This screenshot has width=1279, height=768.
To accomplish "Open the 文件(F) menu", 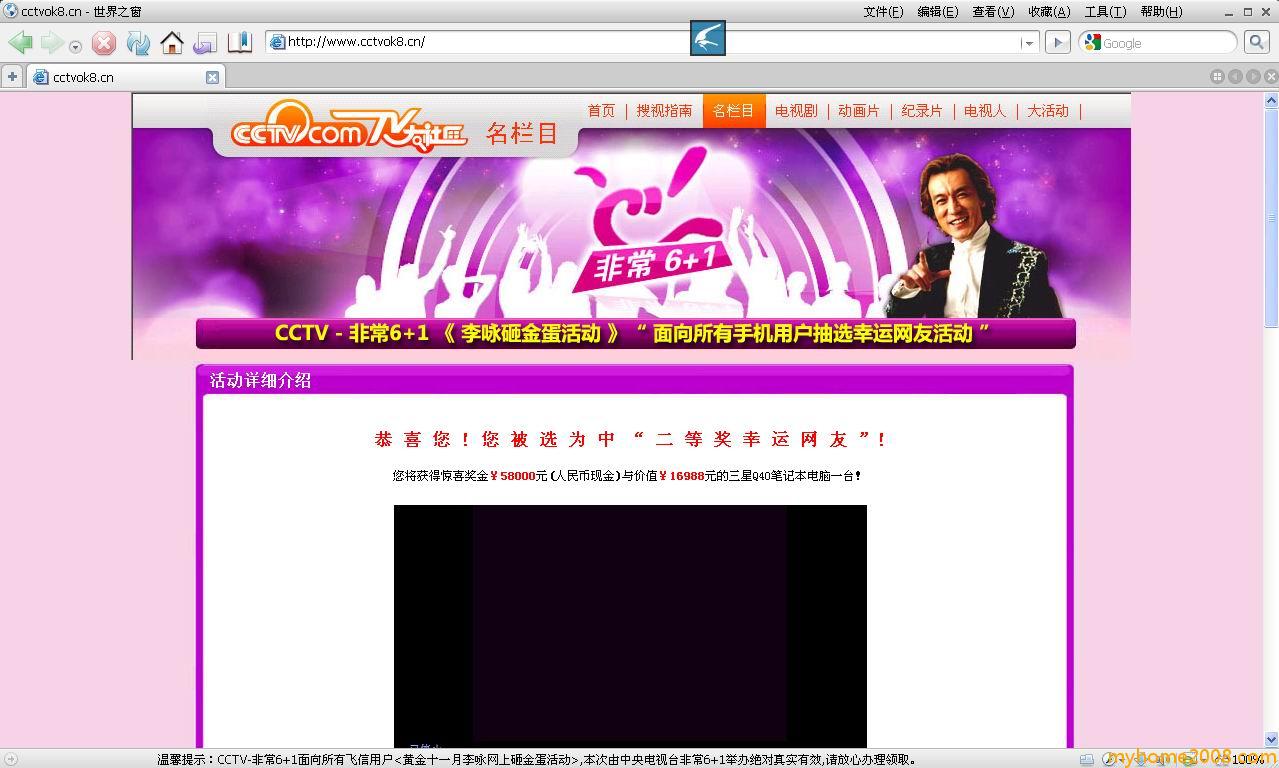I will 882,12.
